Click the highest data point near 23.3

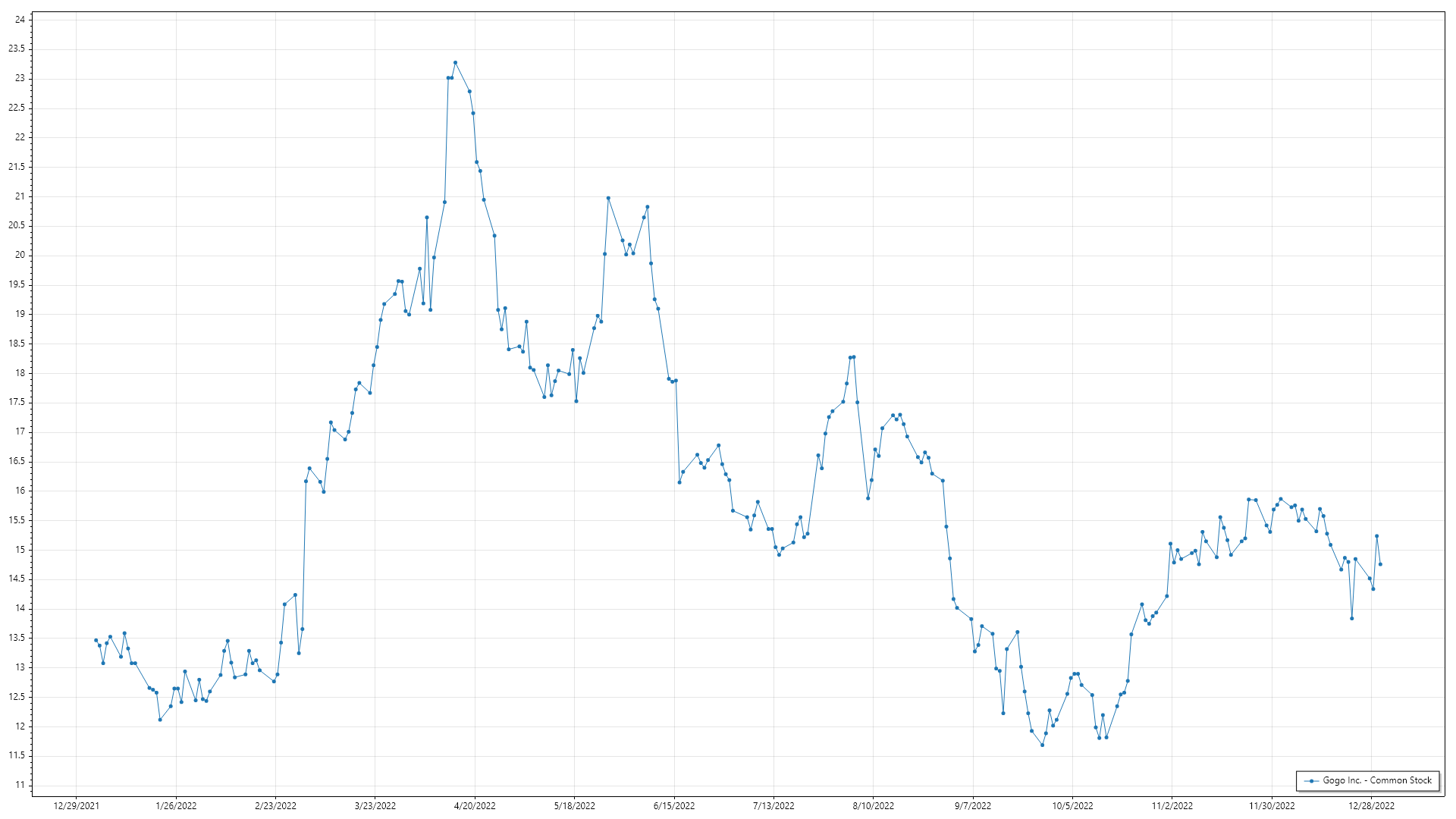point(455,63)
